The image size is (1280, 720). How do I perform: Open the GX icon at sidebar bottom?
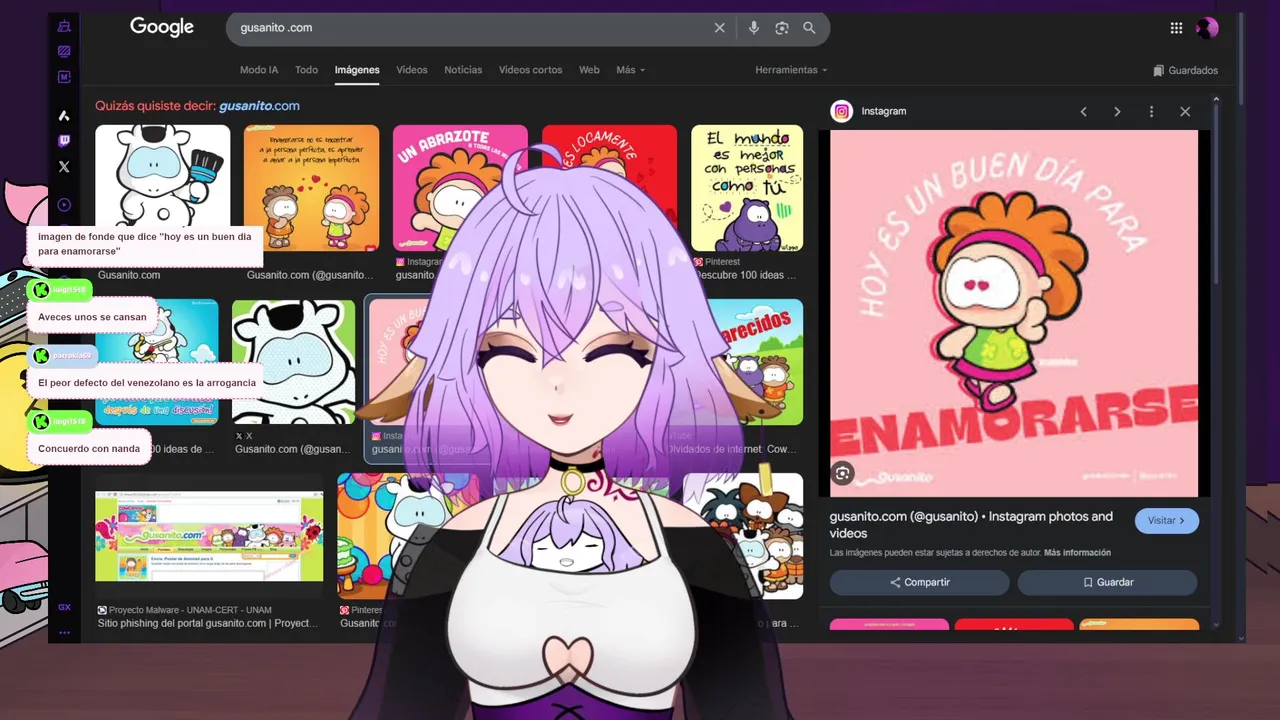(64, 607)
